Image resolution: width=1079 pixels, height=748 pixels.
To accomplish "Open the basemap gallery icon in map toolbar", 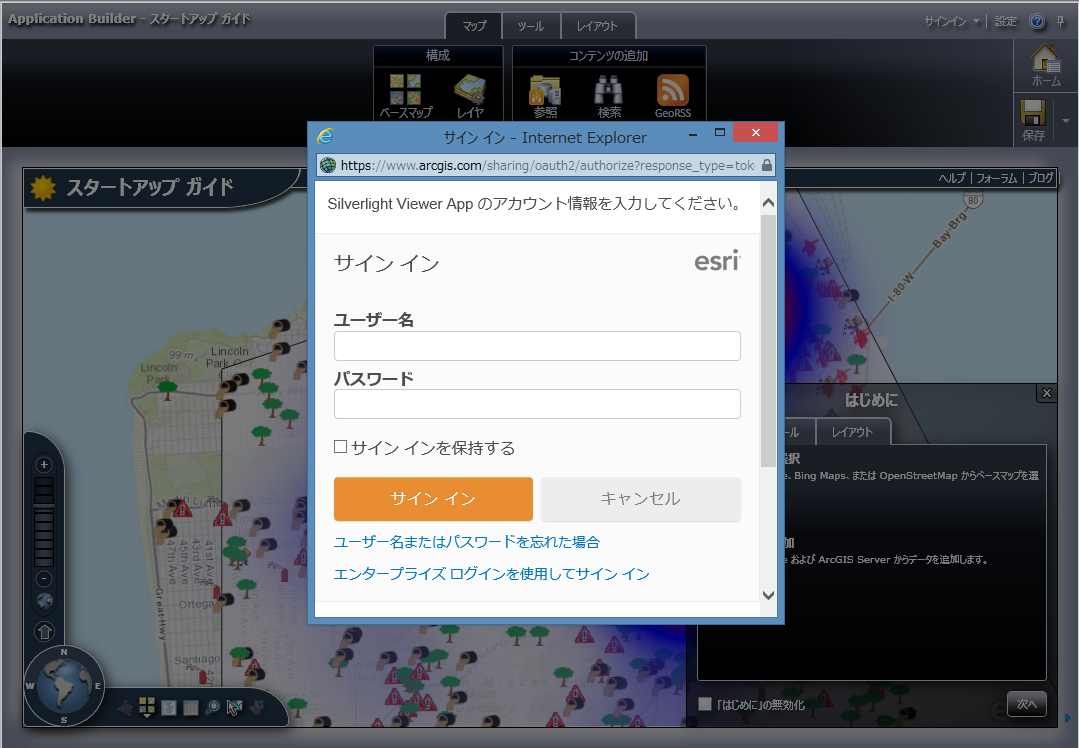I will (147, 707).
